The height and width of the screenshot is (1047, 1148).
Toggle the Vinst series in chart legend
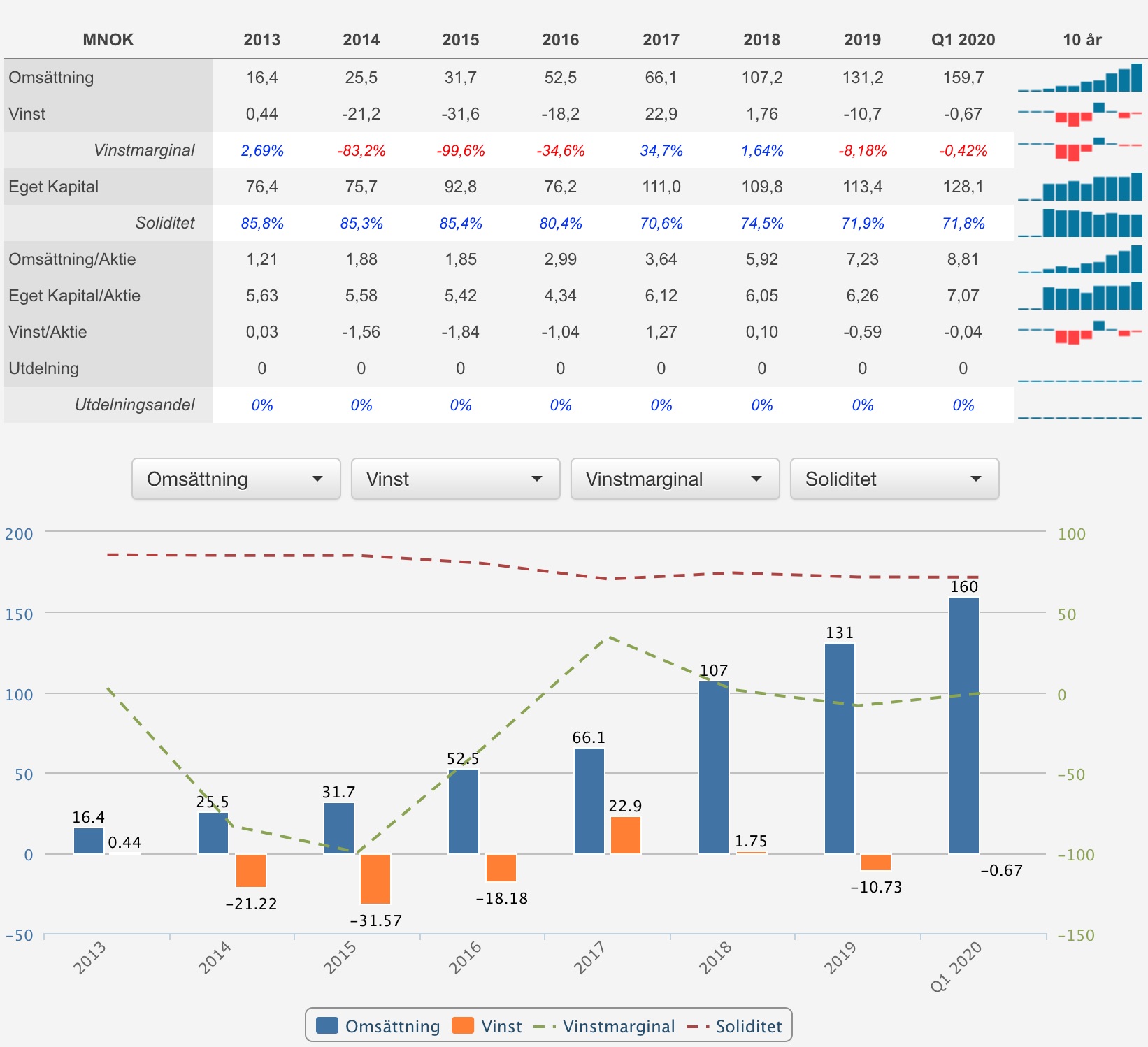487,1026
